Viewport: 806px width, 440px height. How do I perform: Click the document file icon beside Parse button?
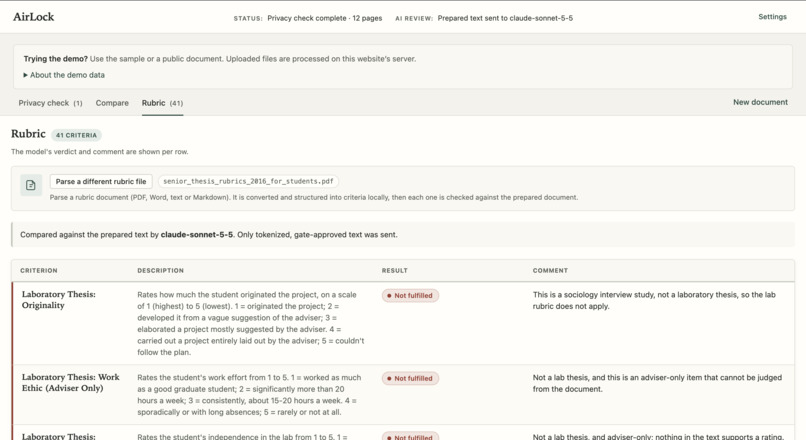pos(31,185)
